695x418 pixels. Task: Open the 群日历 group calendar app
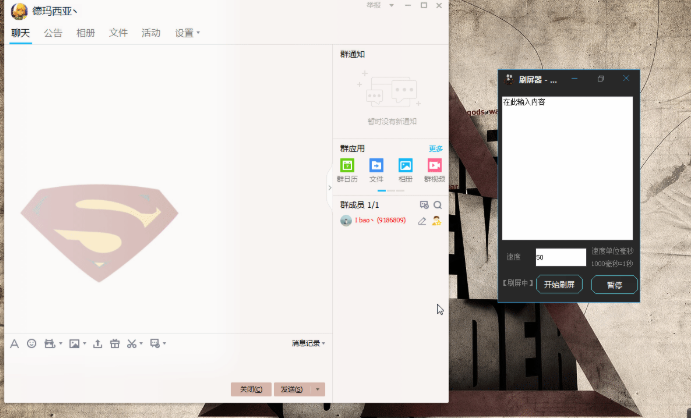click(x=347, y=165)
